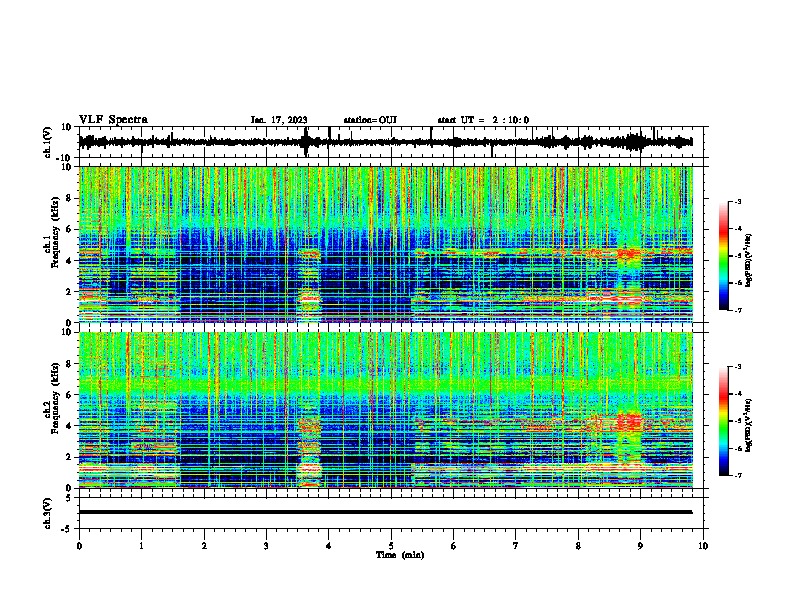Click time axis tick label "9"
Screen dimensions: 792x612
click(x=640, y=546)
